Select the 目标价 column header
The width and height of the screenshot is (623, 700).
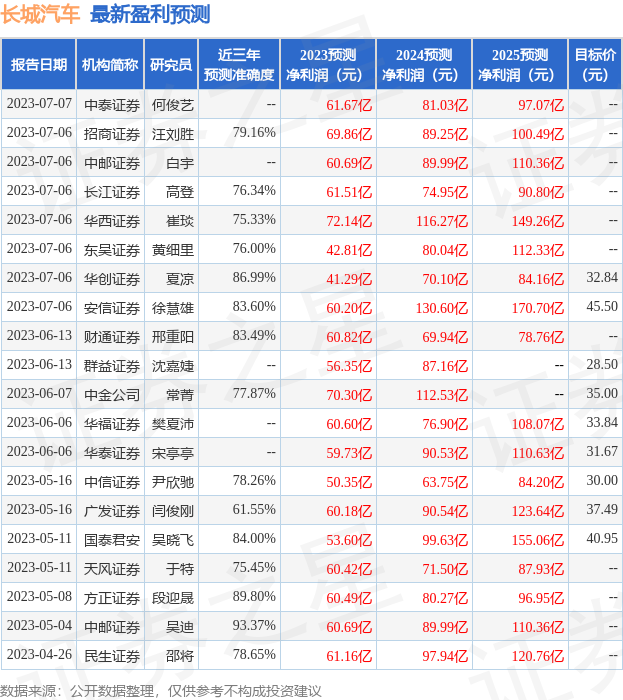point(595,64)
